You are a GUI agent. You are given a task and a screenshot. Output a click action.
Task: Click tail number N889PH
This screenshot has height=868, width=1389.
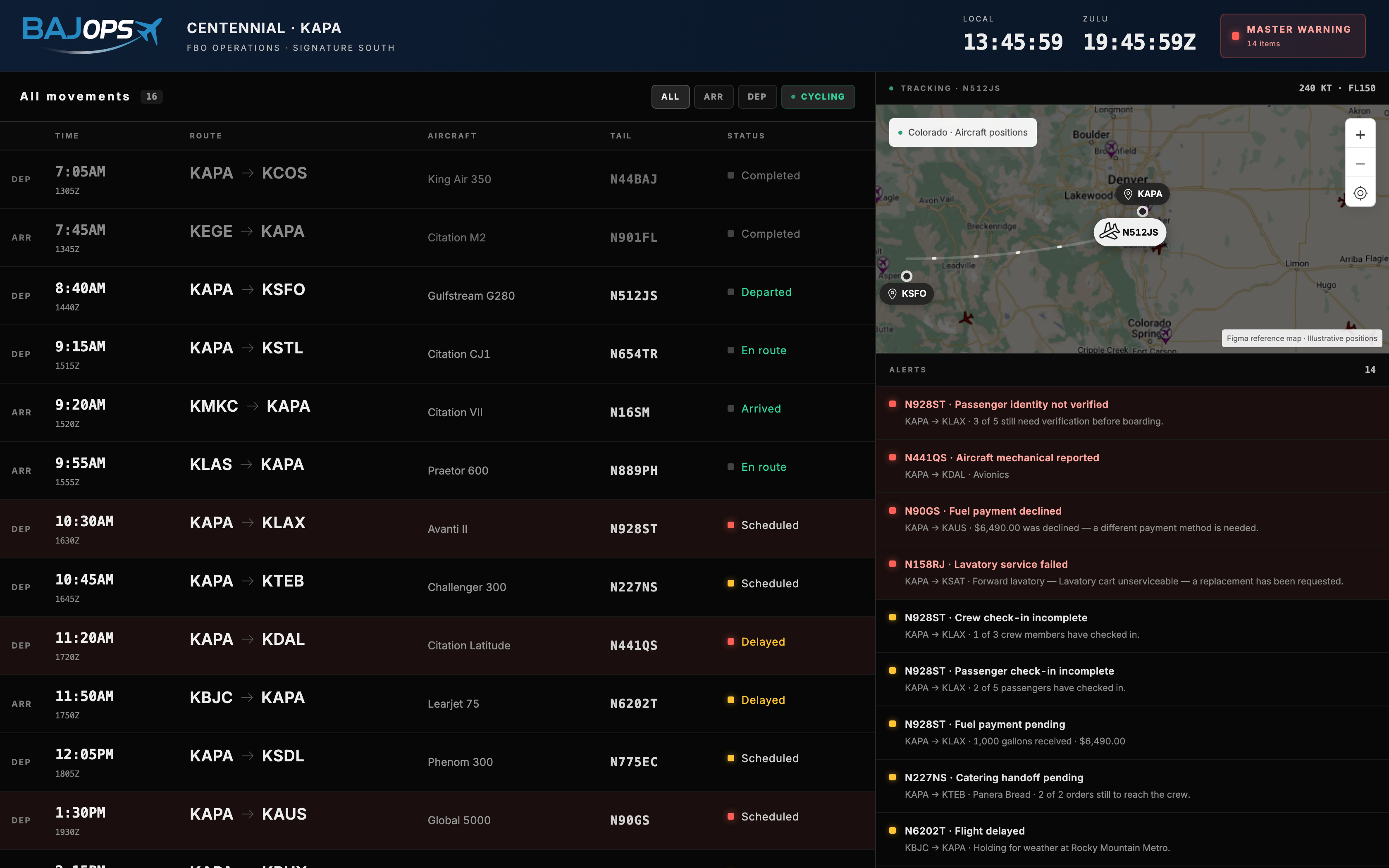pyautogui.click(x=634, y=471)
